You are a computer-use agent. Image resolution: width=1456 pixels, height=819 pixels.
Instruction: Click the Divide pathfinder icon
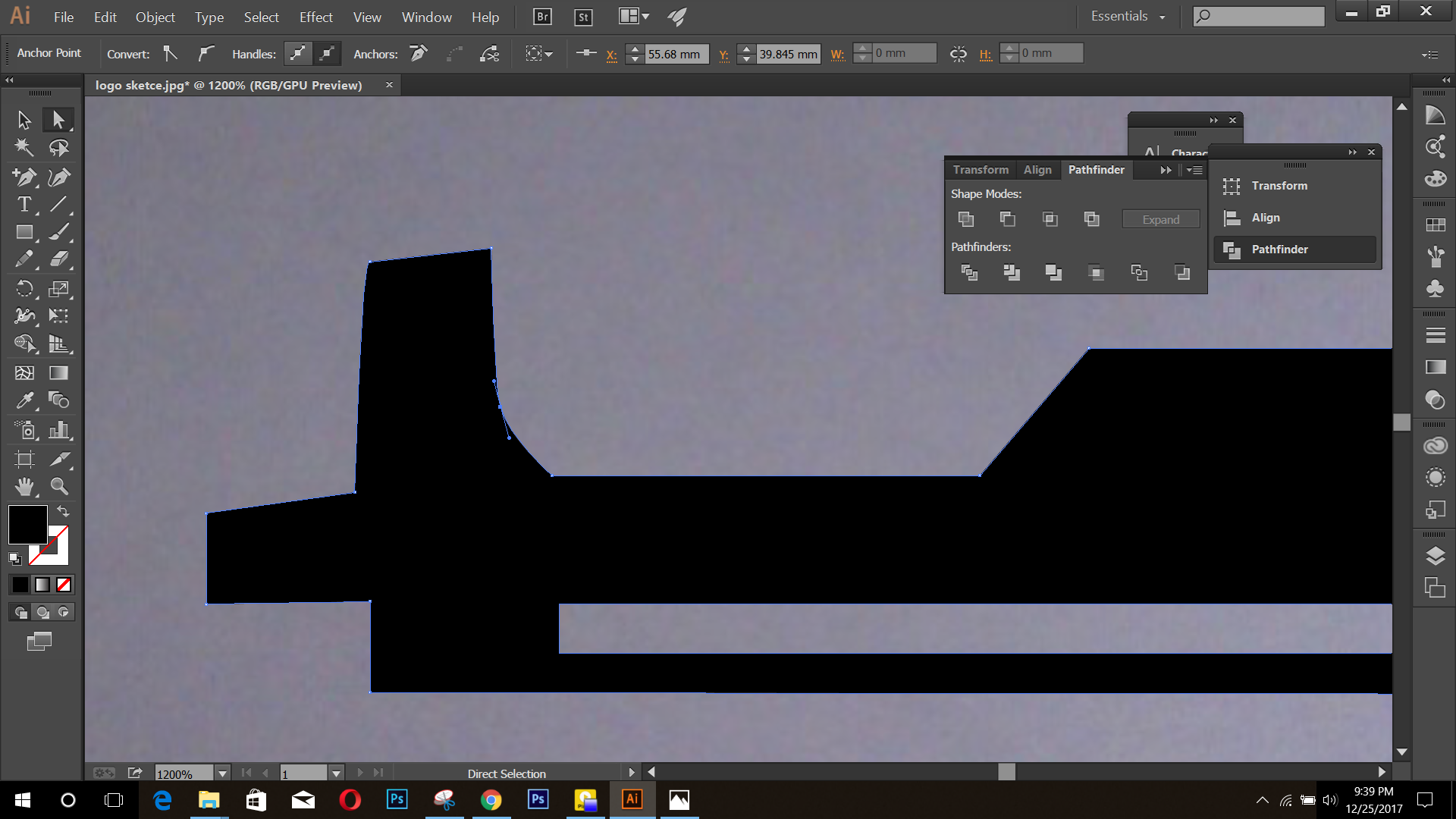pos(969,272)
